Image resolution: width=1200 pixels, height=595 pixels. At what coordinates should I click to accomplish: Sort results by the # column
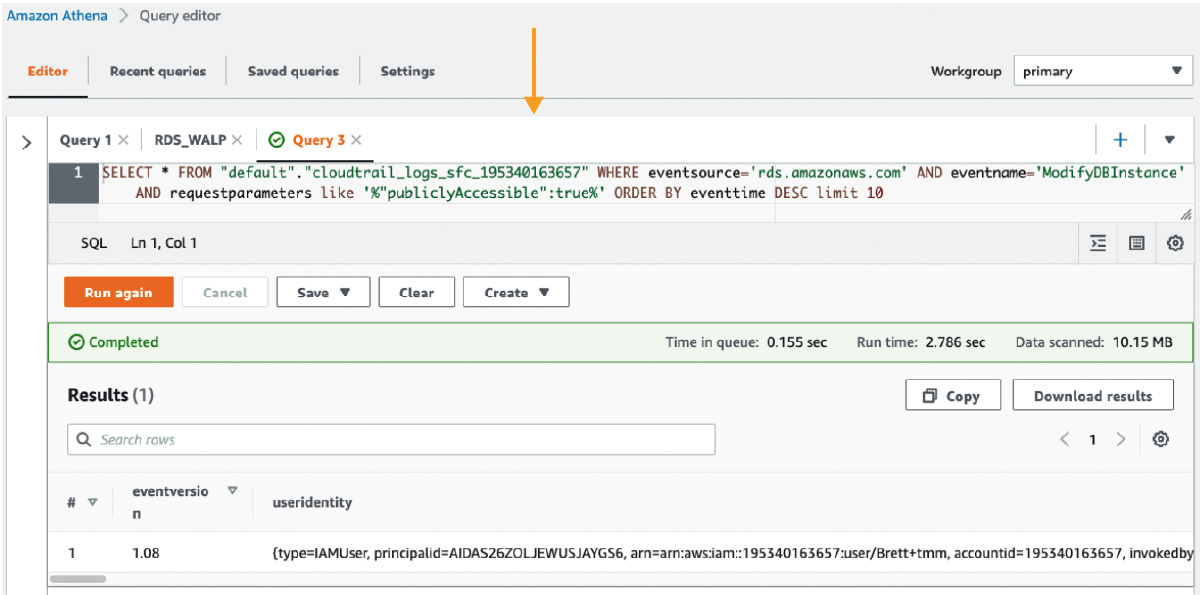(x=92, y=501)
